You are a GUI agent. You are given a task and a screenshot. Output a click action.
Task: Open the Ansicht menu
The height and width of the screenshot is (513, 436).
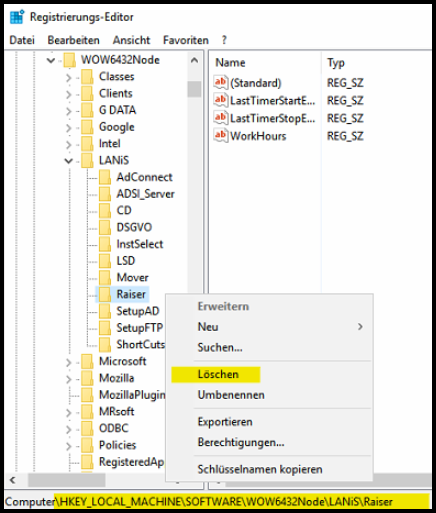click(x=131, y=40)
